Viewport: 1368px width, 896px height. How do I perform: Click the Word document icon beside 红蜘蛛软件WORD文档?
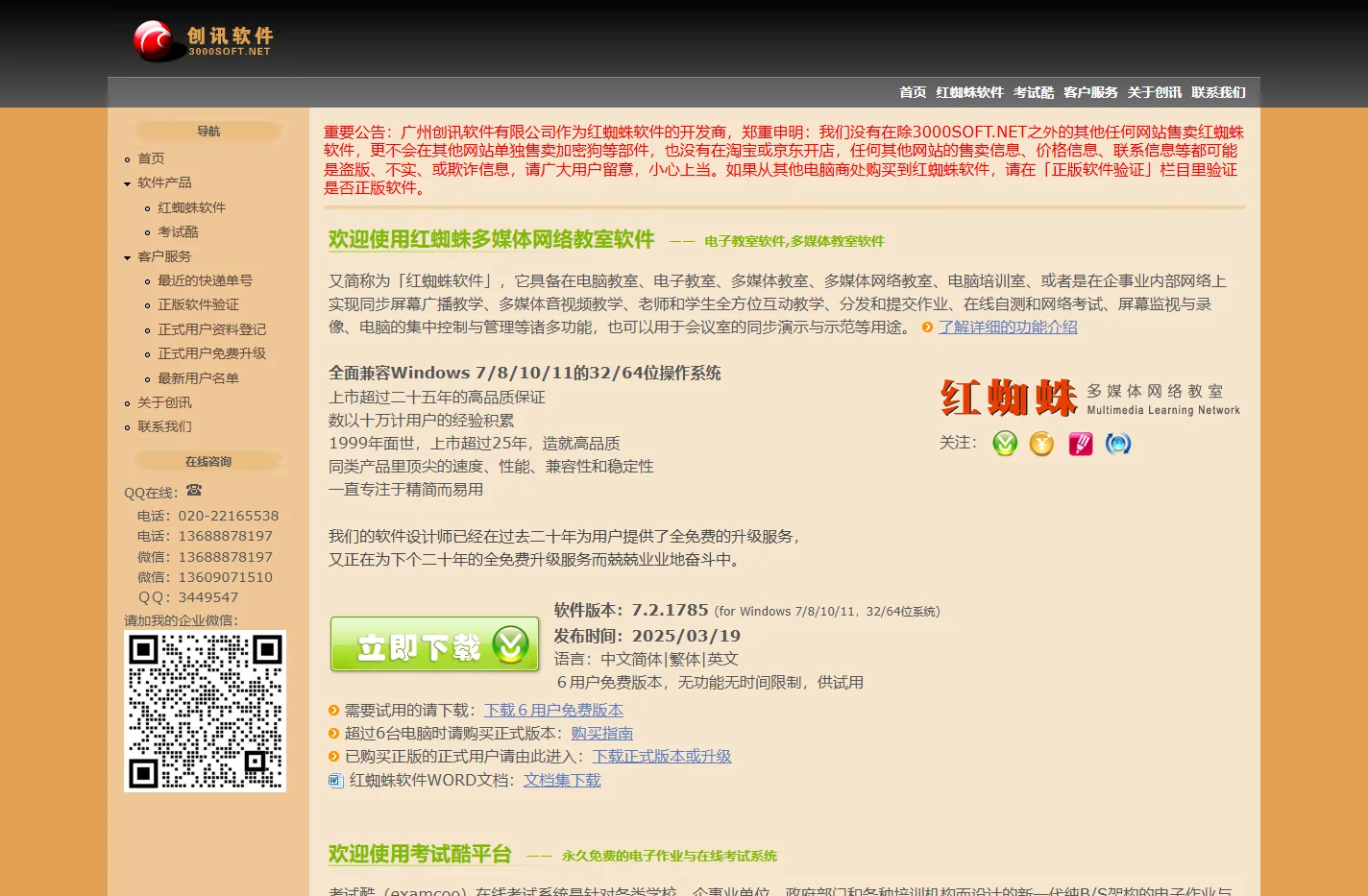coord(336,781)
